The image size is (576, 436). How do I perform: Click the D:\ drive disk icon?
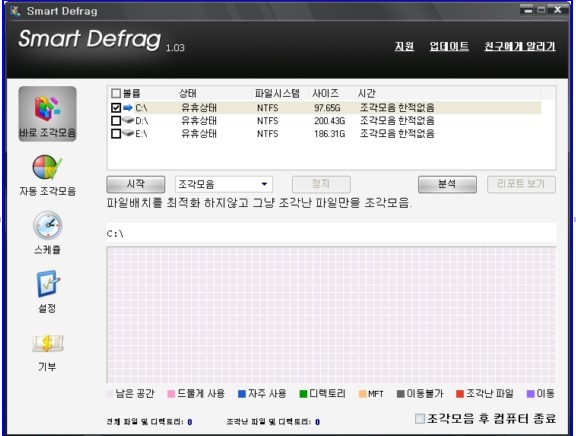[x=127, y=120]
